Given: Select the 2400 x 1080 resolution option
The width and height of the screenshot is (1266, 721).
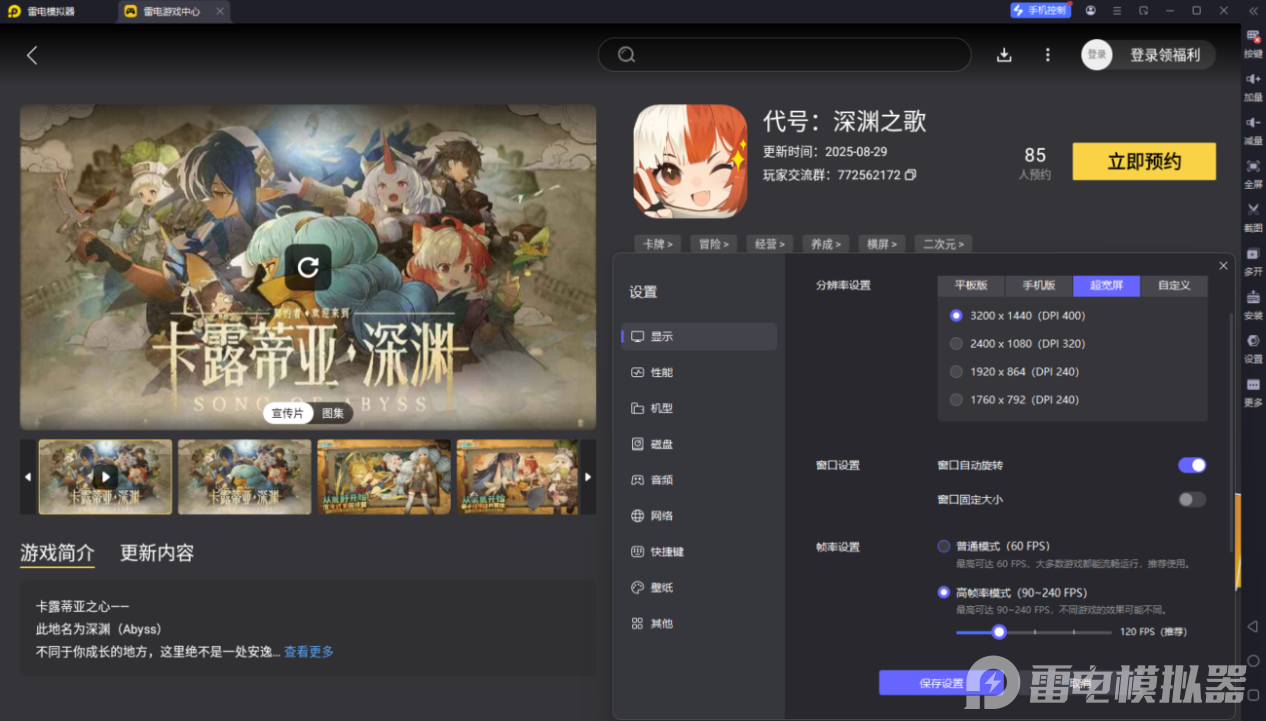Looking at the screenshot, I should point(956,344).
